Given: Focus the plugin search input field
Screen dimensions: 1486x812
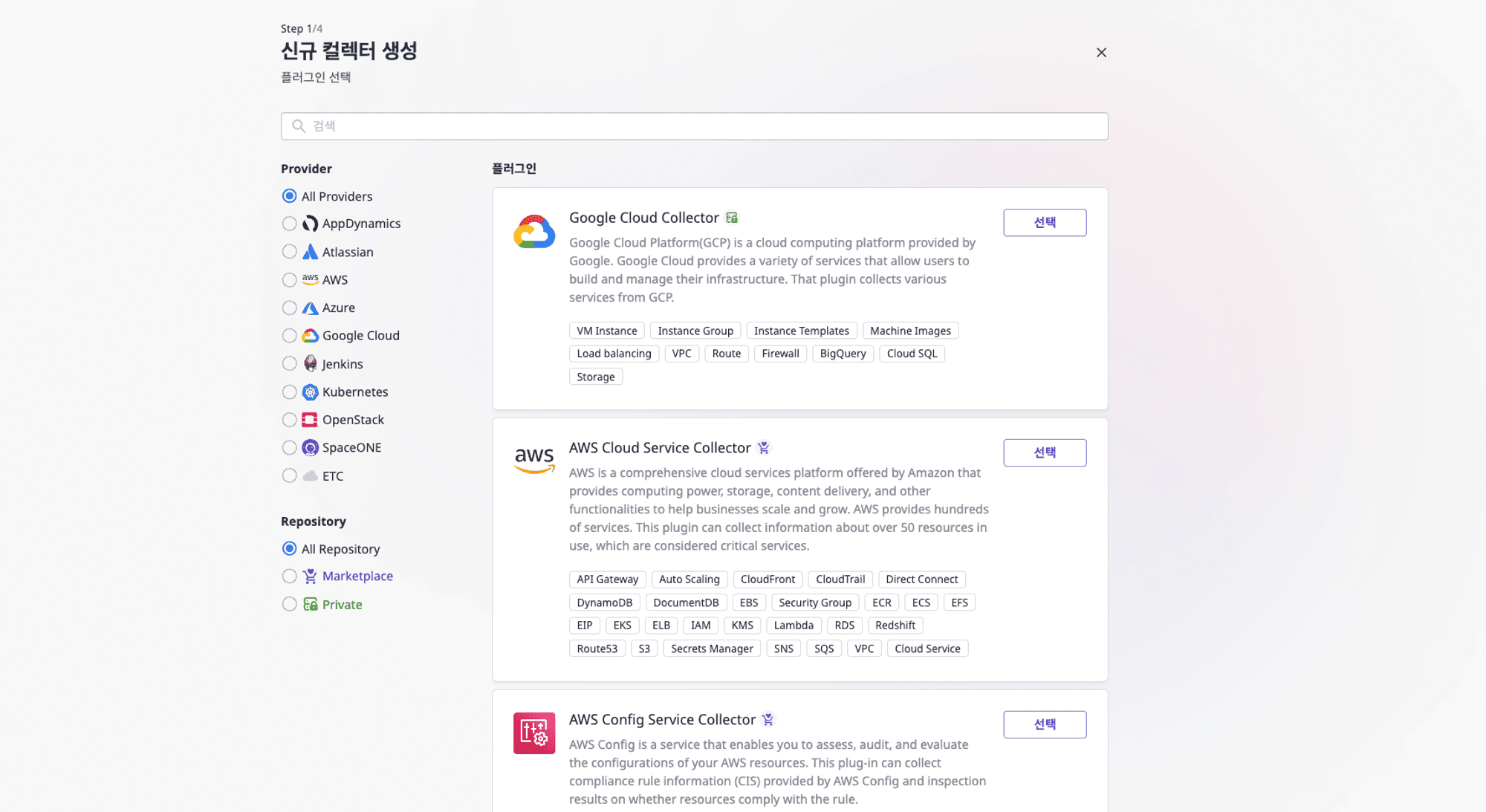Looking at the screenshot, I should [694, 126].
